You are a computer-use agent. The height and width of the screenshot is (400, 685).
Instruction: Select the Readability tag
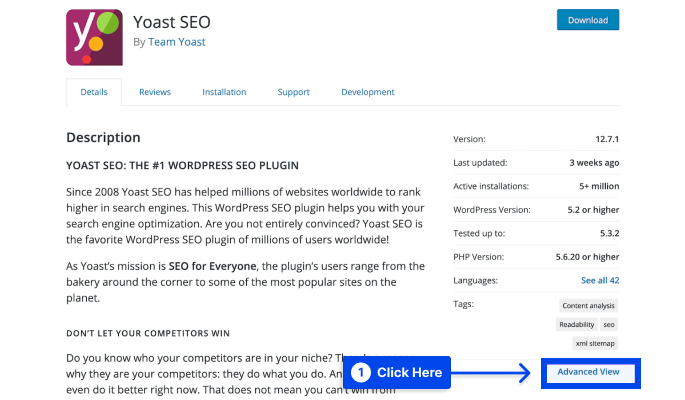tap(576, 324)
